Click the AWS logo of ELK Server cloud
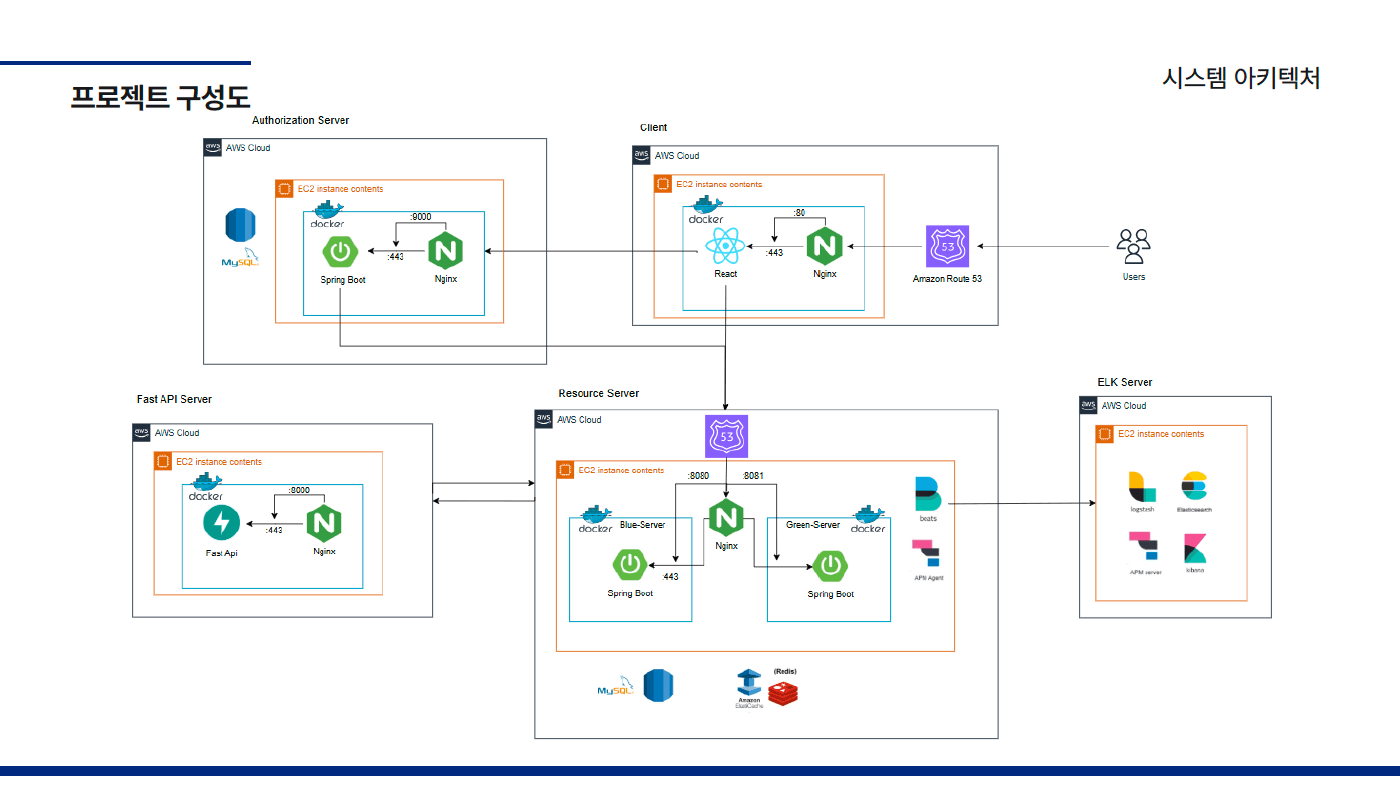Image resolution: width=1400 pixels, height=788 pixels. point(1089,406)
